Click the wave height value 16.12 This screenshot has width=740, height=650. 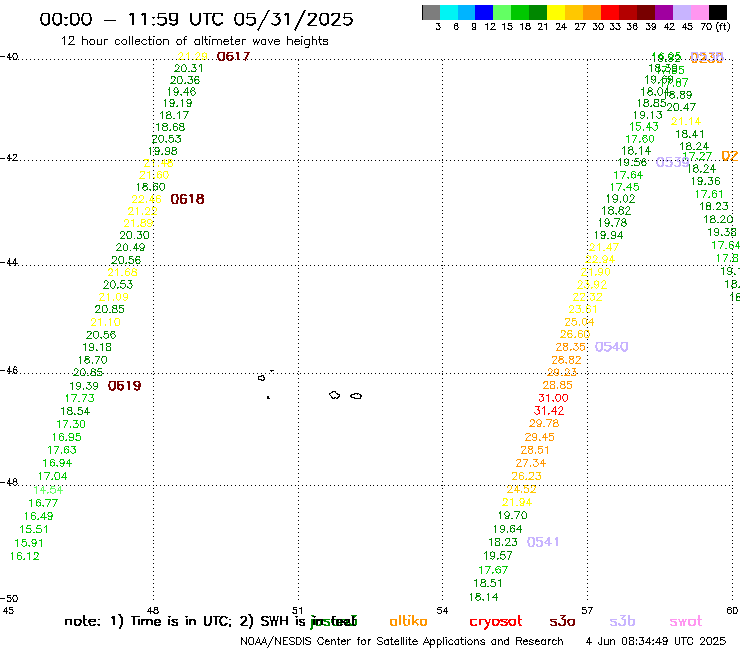pos(25,557)
